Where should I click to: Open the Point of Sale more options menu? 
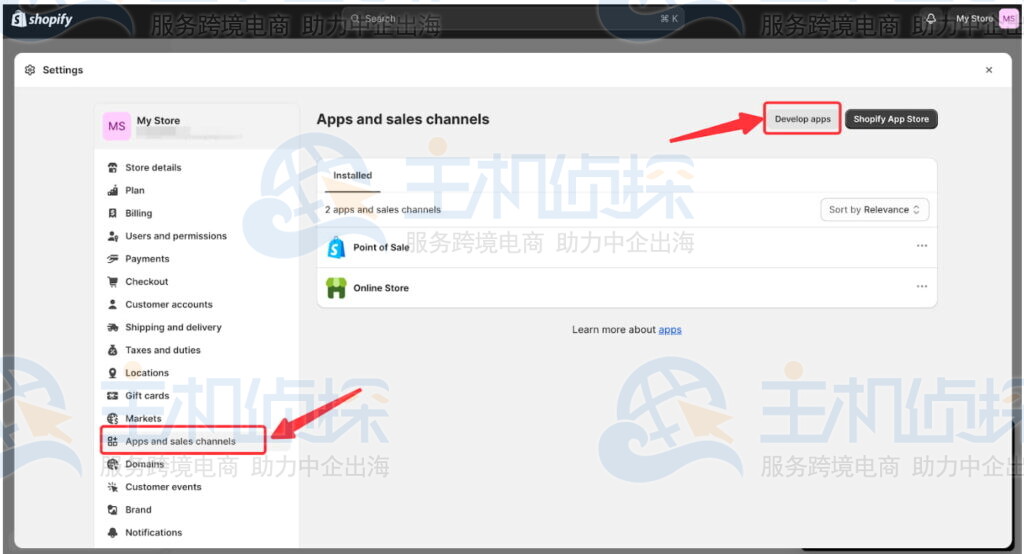pyautogui.click(x=921, y=246)
